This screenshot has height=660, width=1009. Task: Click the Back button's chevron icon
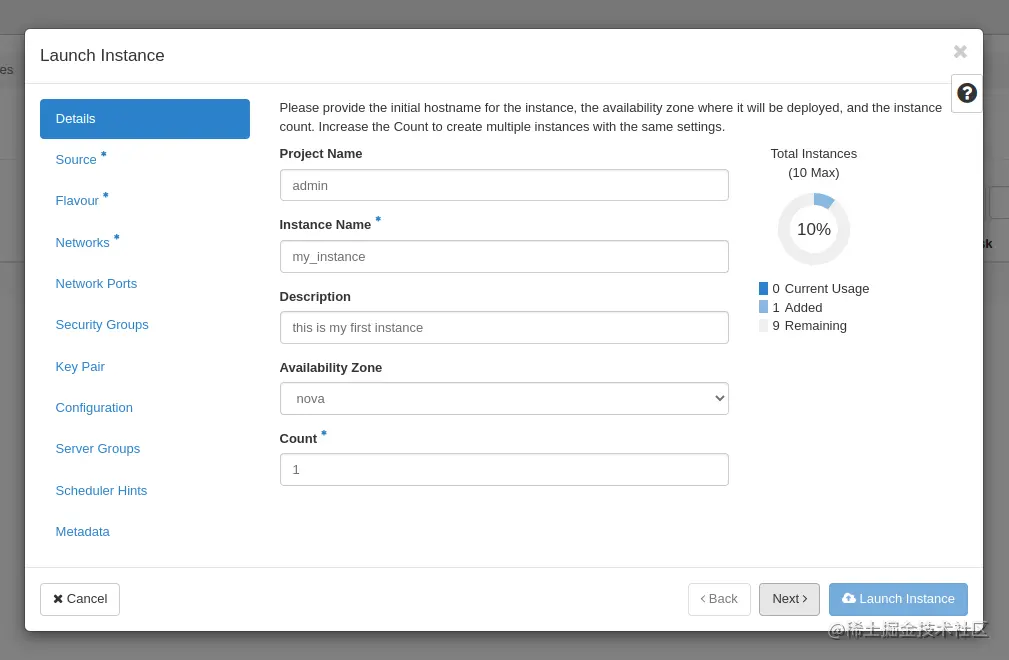point(704,598)
